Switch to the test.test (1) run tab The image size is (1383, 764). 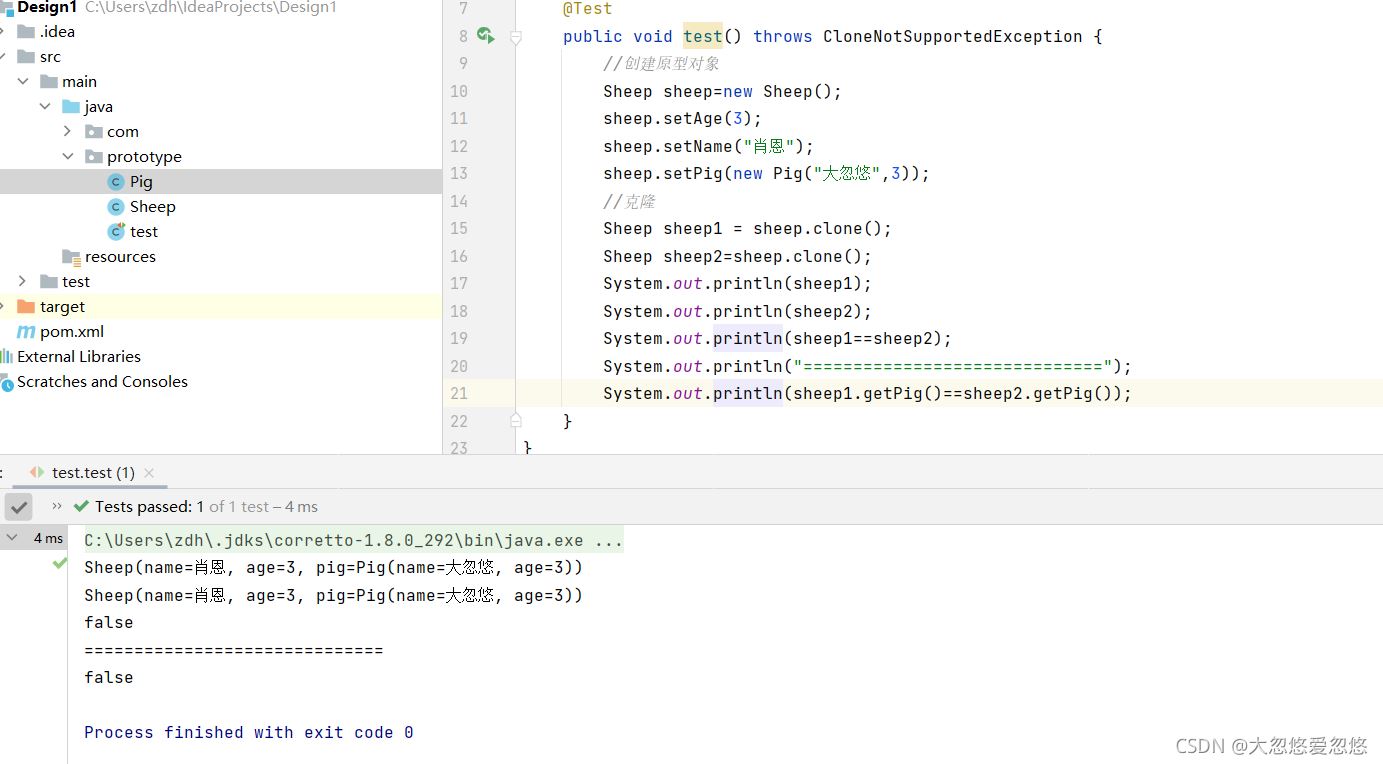point(92,473)
